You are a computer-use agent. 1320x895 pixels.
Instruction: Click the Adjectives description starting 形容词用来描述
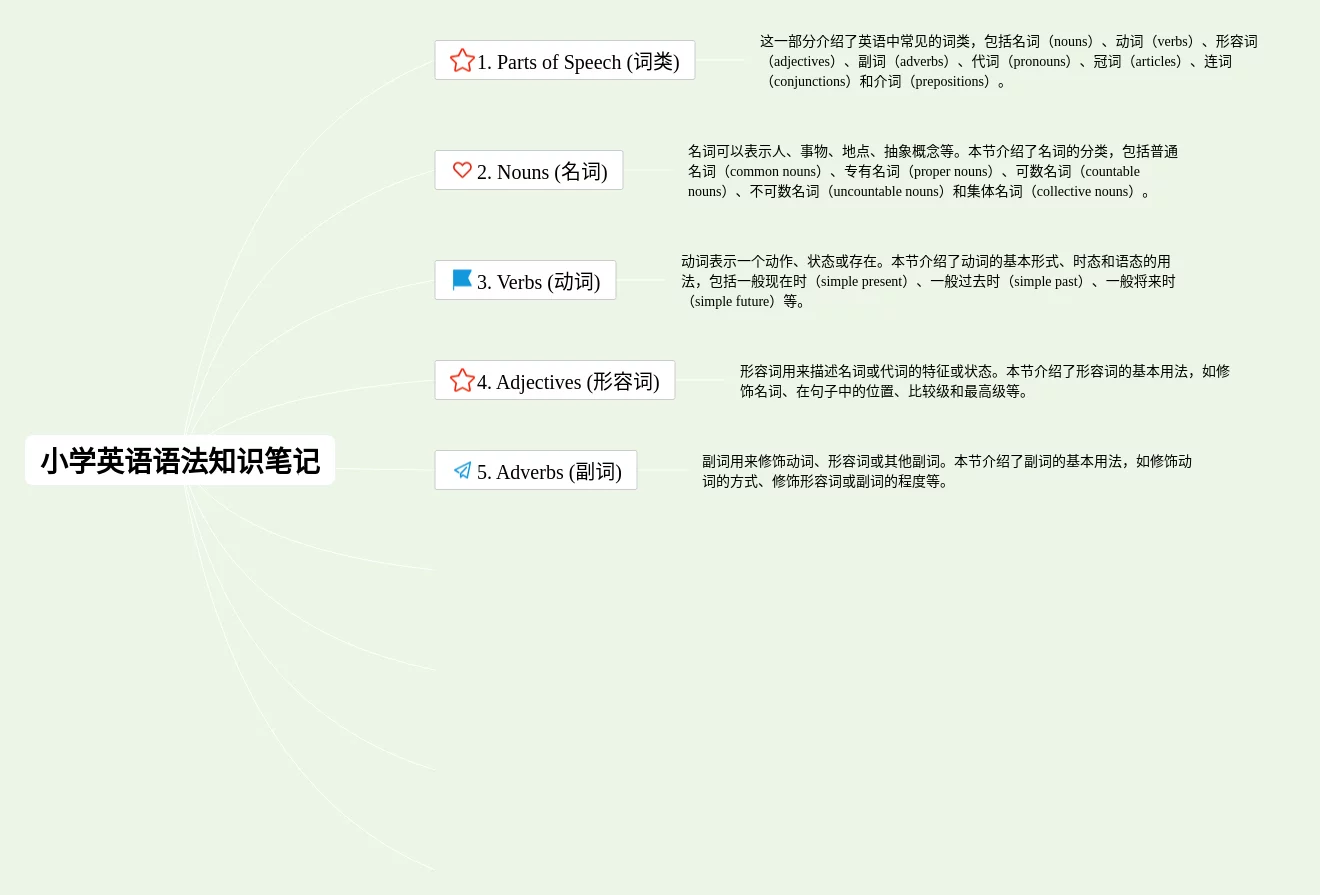[x=984, y=381]
